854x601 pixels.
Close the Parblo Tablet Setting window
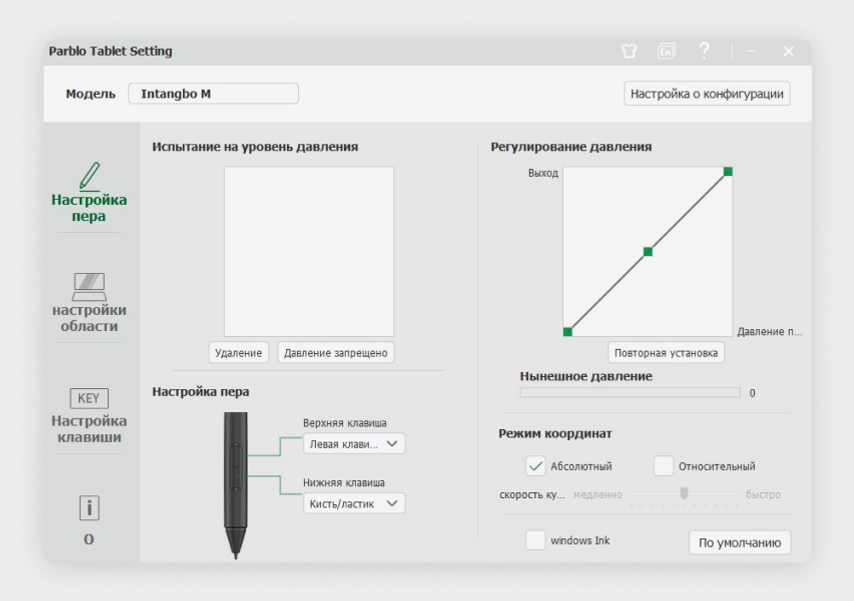coord(788,51)
